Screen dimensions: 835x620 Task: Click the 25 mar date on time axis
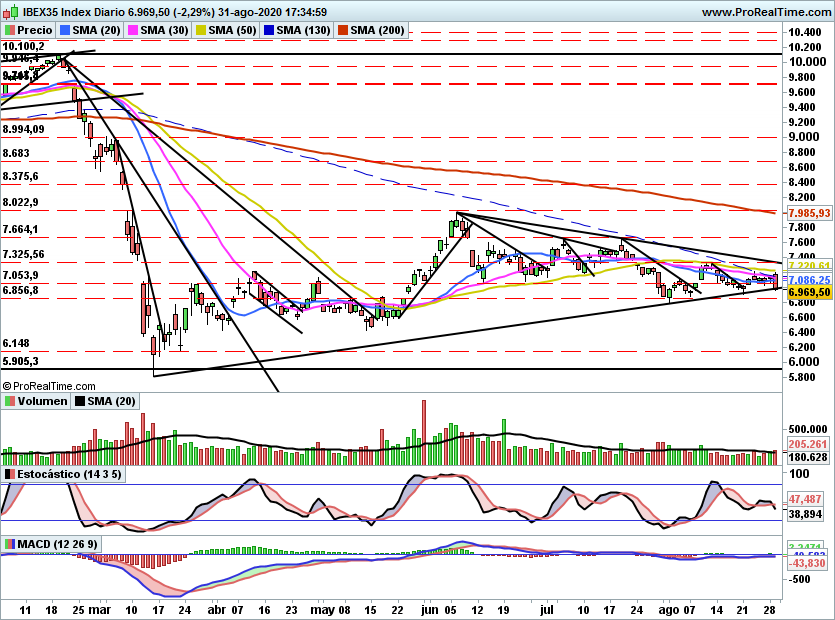91,610
